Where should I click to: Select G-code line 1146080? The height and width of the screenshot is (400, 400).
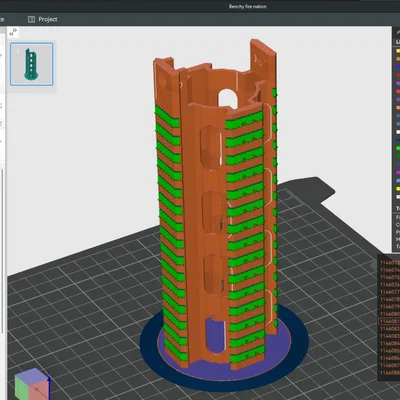coord(390,314)
